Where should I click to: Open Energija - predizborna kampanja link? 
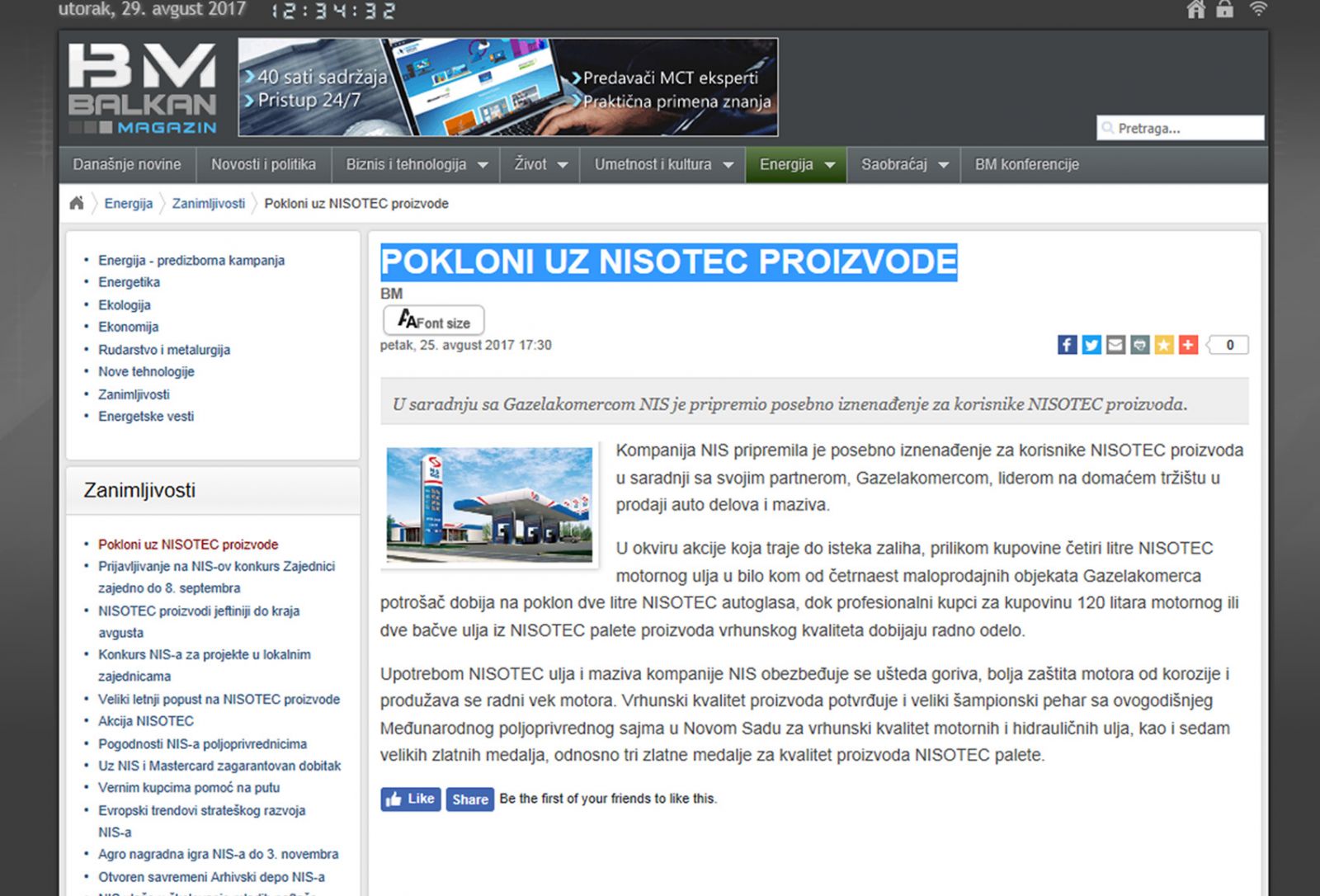[x=191, y=260]
